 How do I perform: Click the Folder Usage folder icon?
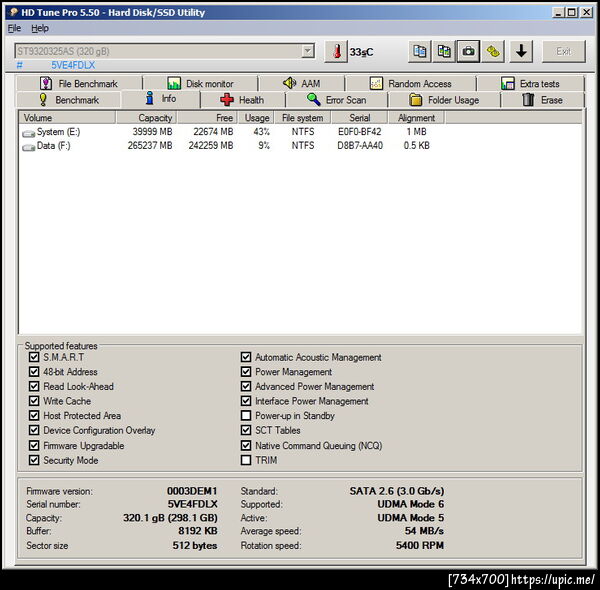[x=416, y=100]
